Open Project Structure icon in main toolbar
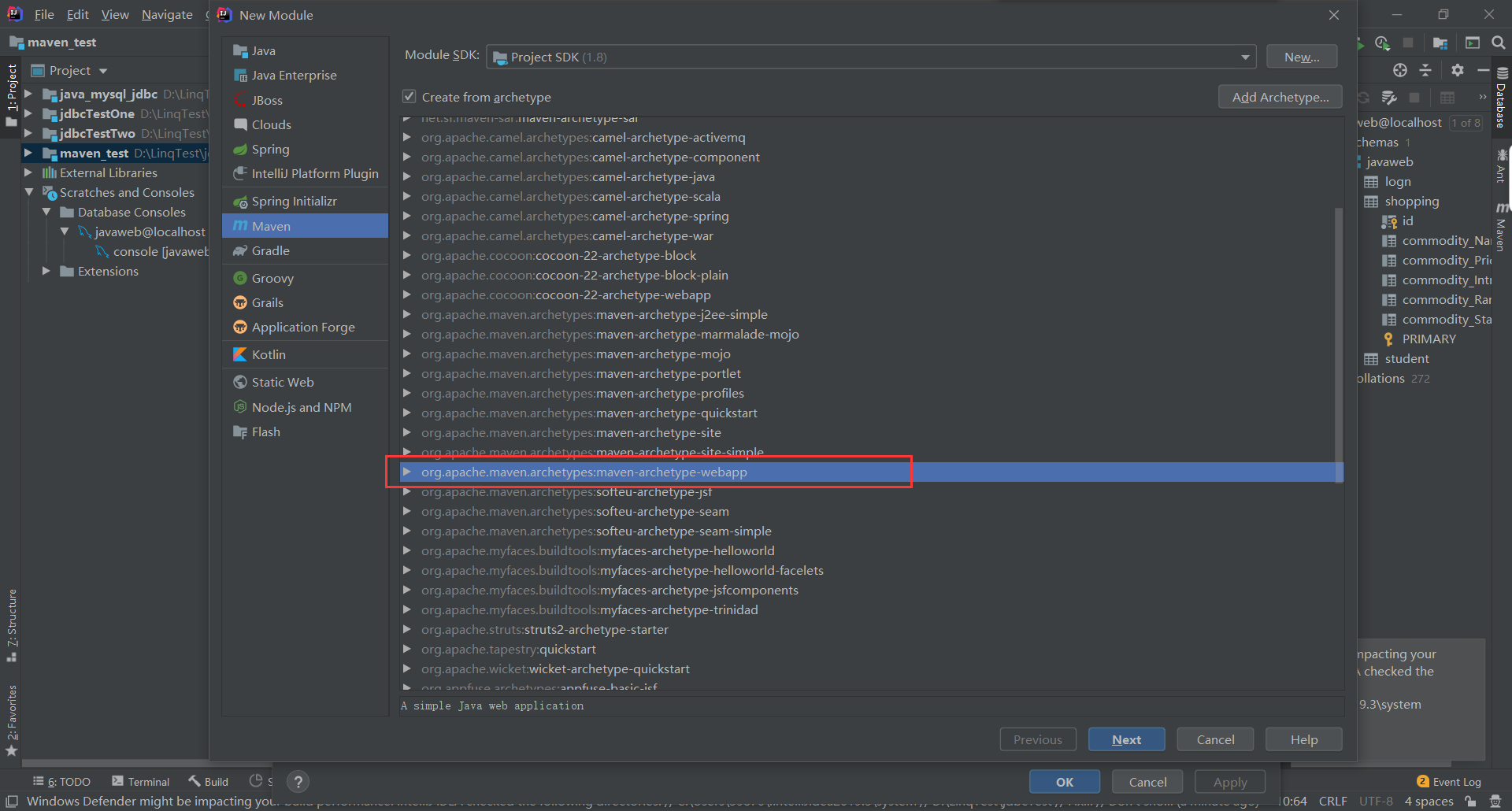Image resolution: width=1512 pixels, height=811 pixels. (1440, 43)
